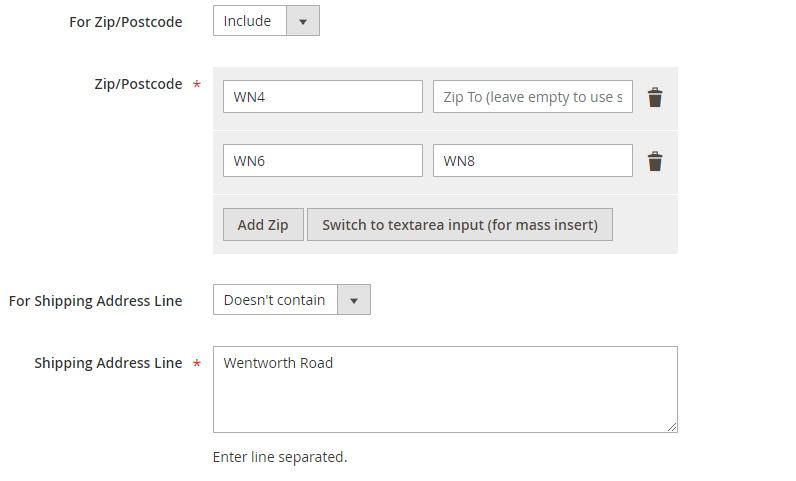The image size is (796, 481).
Task: Focus the WN4 zip from field
Action: (323, 97)
